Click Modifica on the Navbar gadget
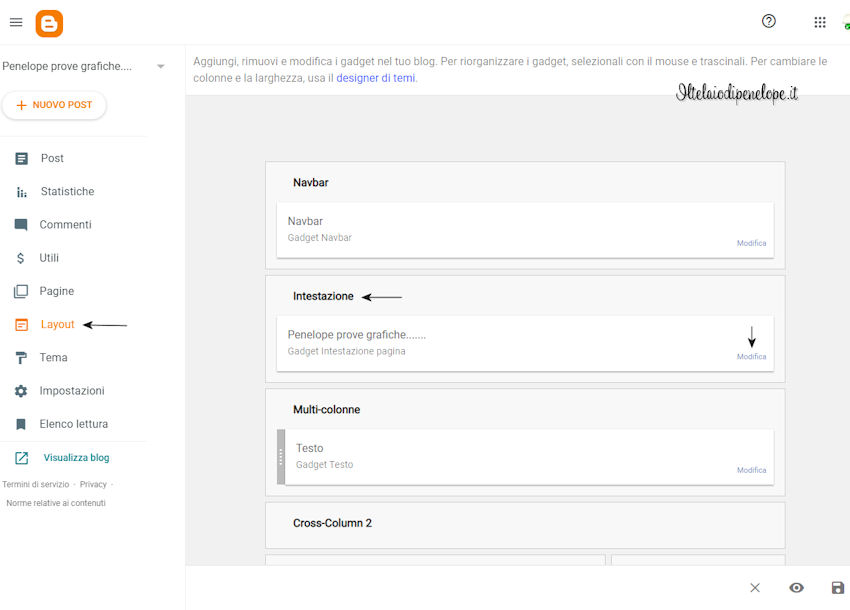The image size is (850, 610). [751, 243]
